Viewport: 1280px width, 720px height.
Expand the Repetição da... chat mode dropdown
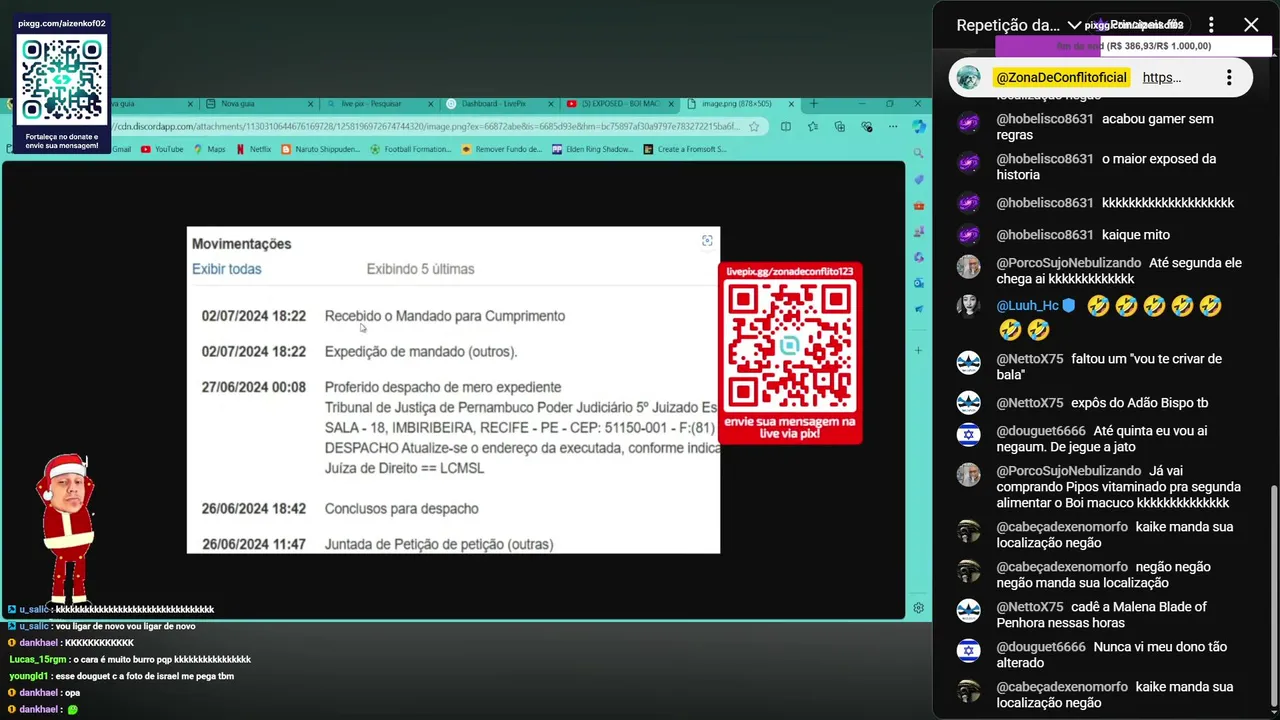pos(1074,25)
